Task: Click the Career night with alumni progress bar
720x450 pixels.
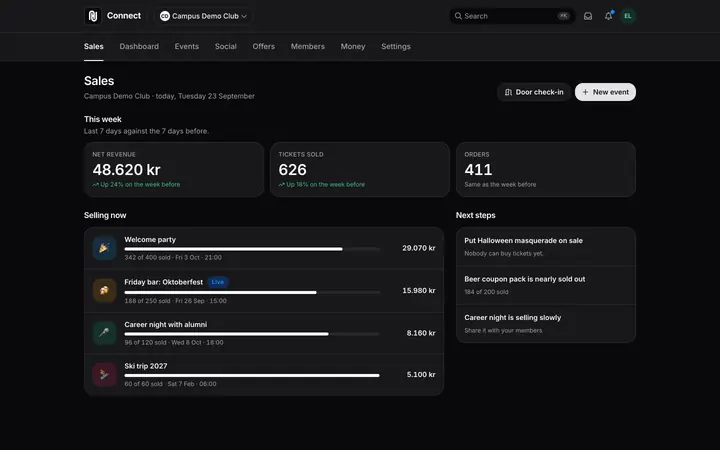Action: (x=252, y=334)
